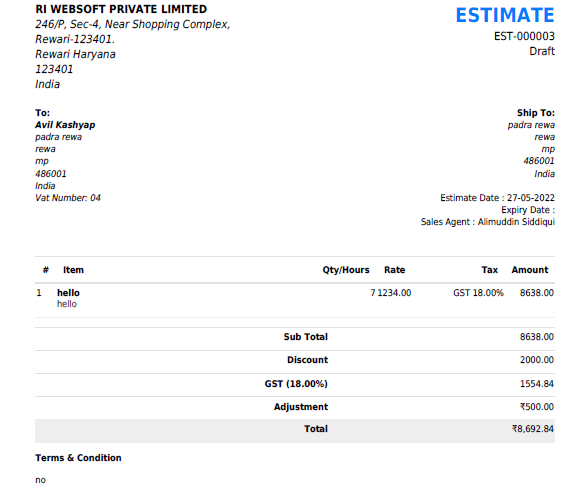Click the Terms & Condition heading
This screenshot has height=499, width=574.
tap(78, 458)
